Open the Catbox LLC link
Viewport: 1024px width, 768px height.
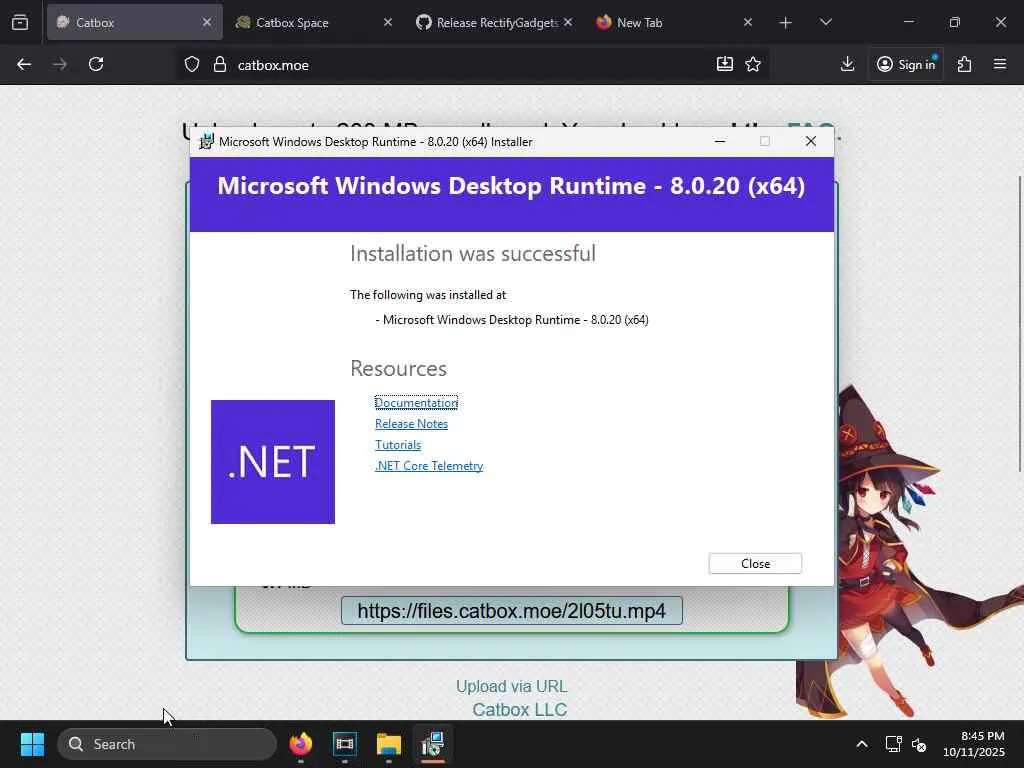[519, 710]
